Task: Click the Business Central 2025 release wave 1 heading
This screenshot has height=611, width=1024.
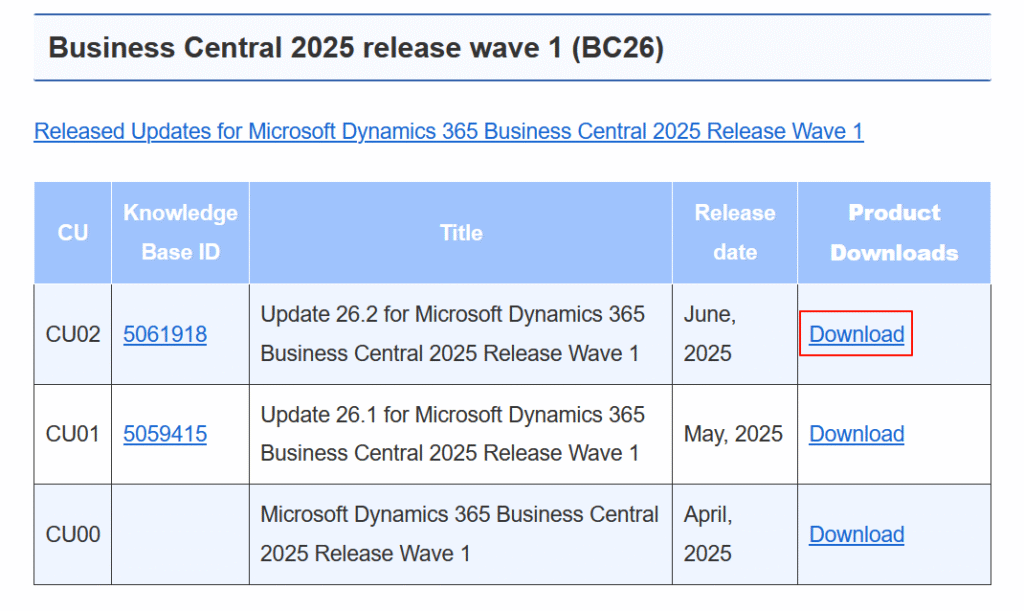Action: 356,48
